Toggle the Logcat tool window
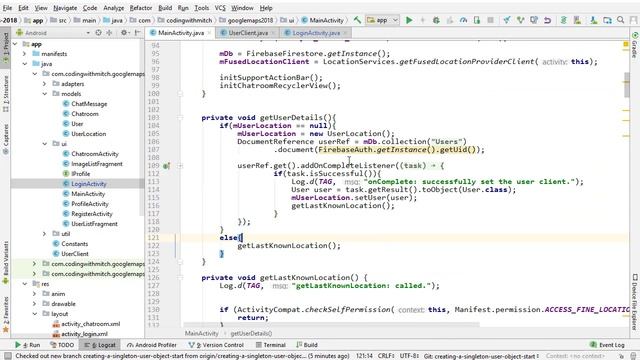Screen dimensions: 640x360 pyautogui.click(x=100, y=345)
